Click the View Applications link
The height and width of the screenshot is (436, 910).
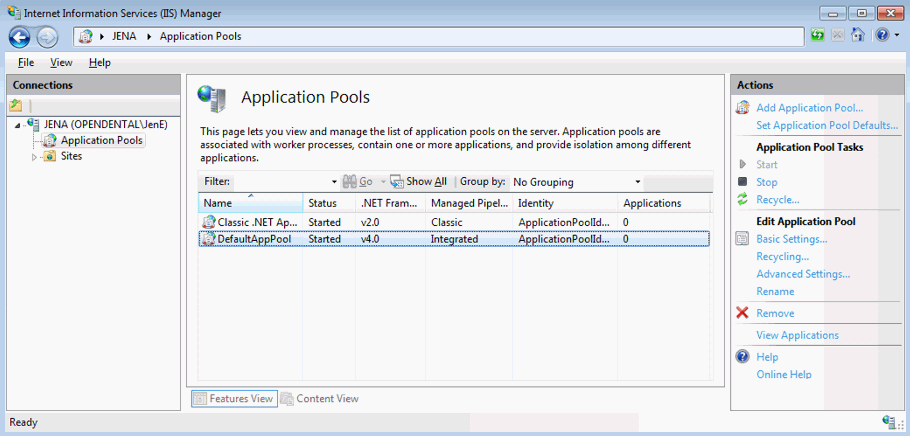(797, 335)
